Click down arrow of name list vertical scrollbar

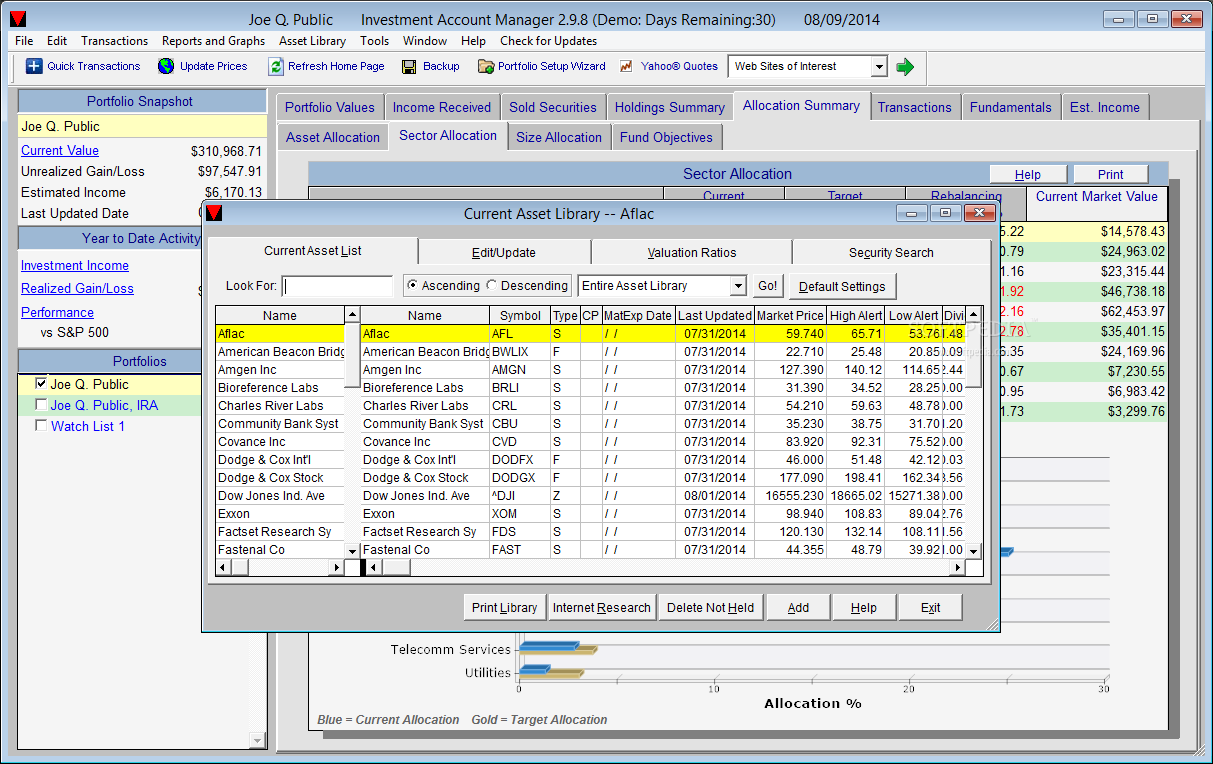click(x=351, y=551)
